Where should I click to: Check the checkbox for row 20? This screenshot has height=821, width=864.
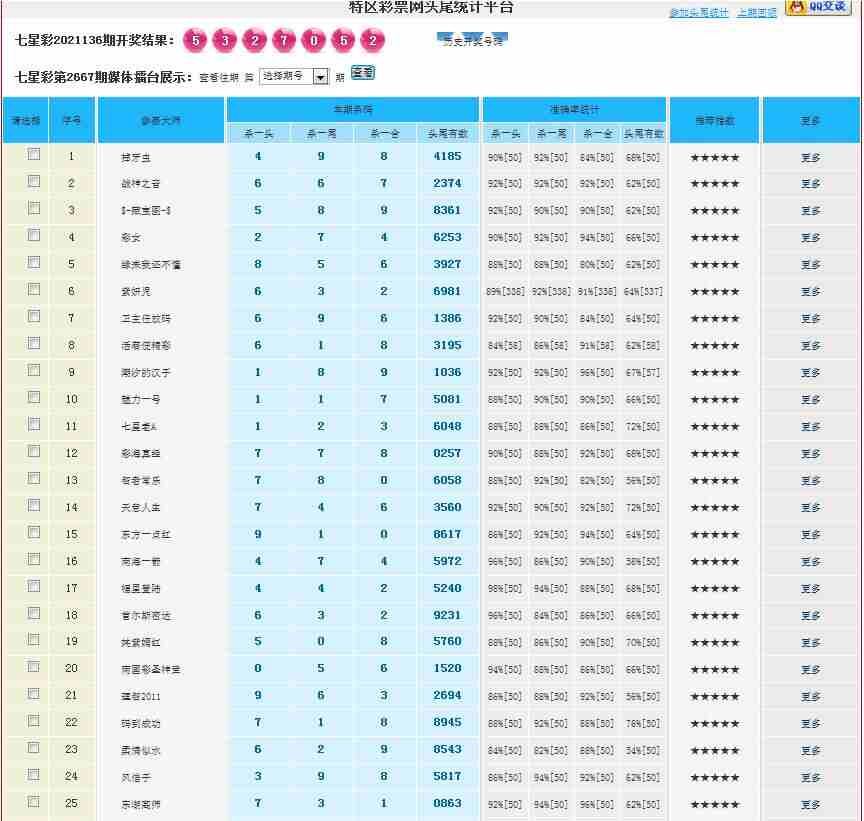coord(34,667)
